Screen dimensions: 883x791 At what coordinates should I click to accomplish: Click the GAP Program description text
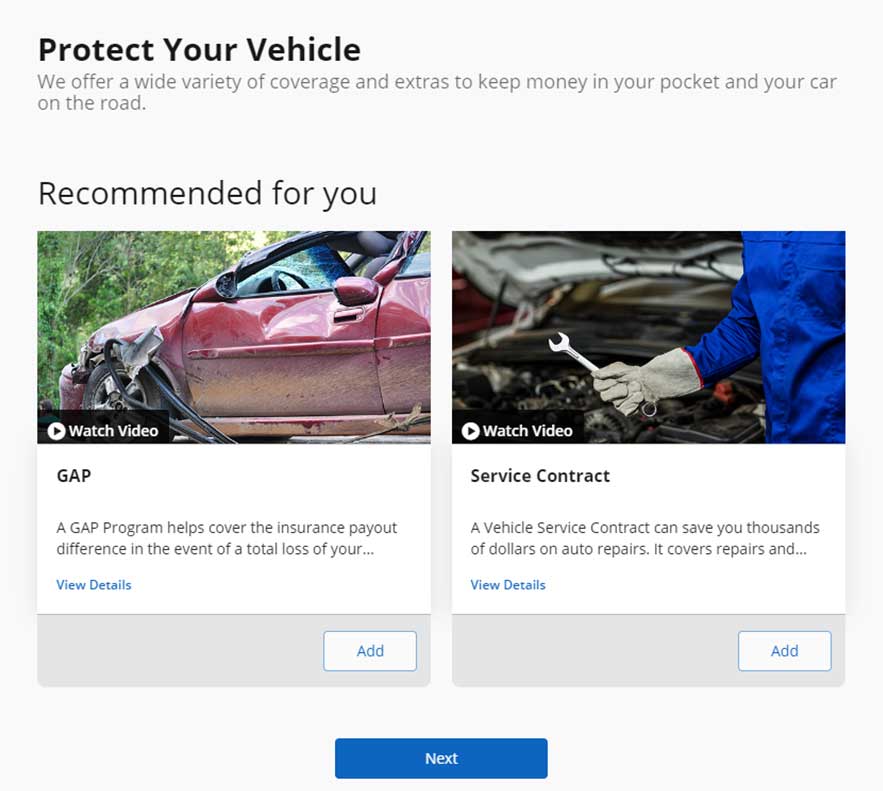[x=226, y=538]
